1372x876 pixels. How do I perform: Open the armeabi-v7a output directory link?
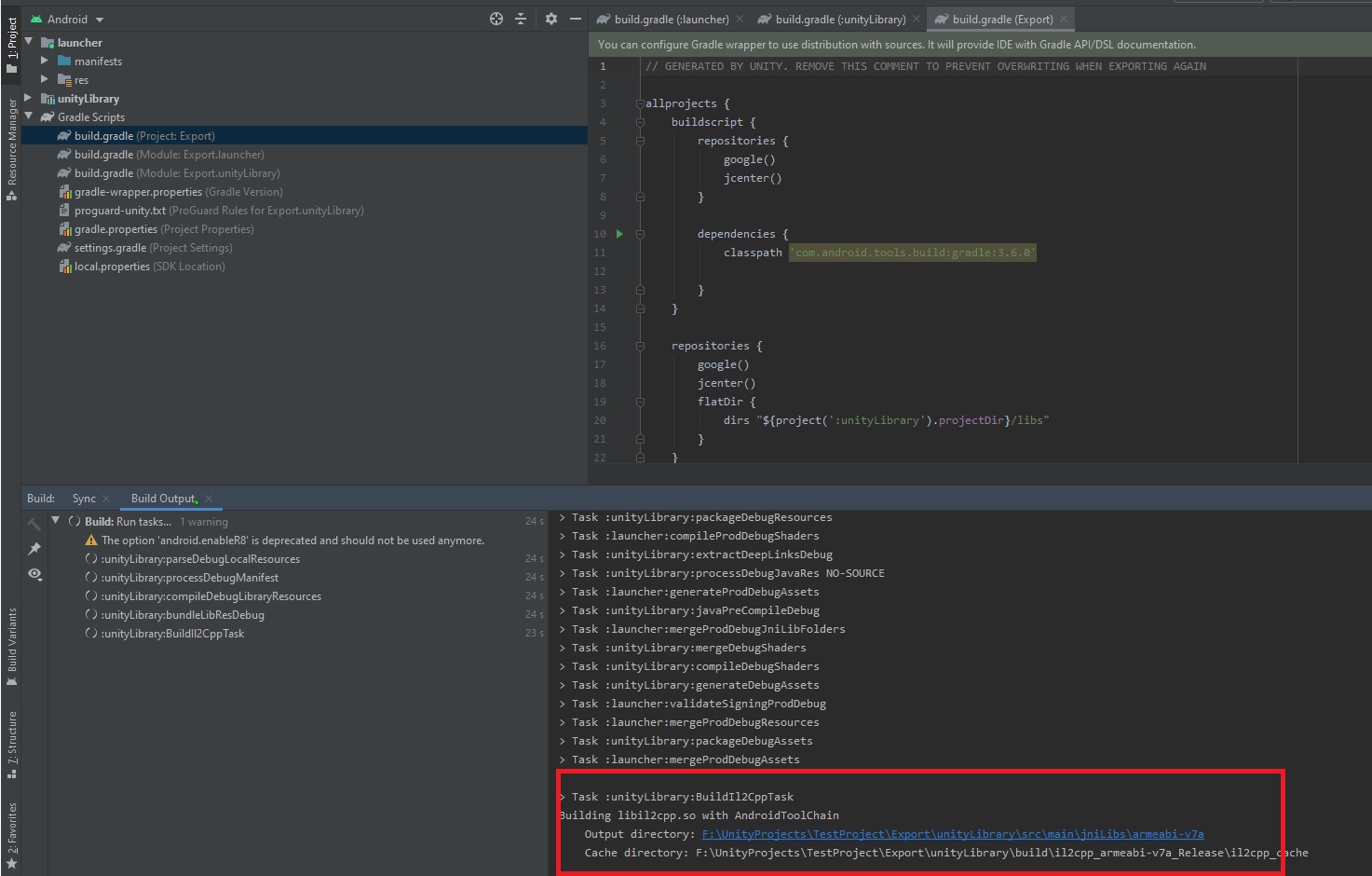coord(951,833)
